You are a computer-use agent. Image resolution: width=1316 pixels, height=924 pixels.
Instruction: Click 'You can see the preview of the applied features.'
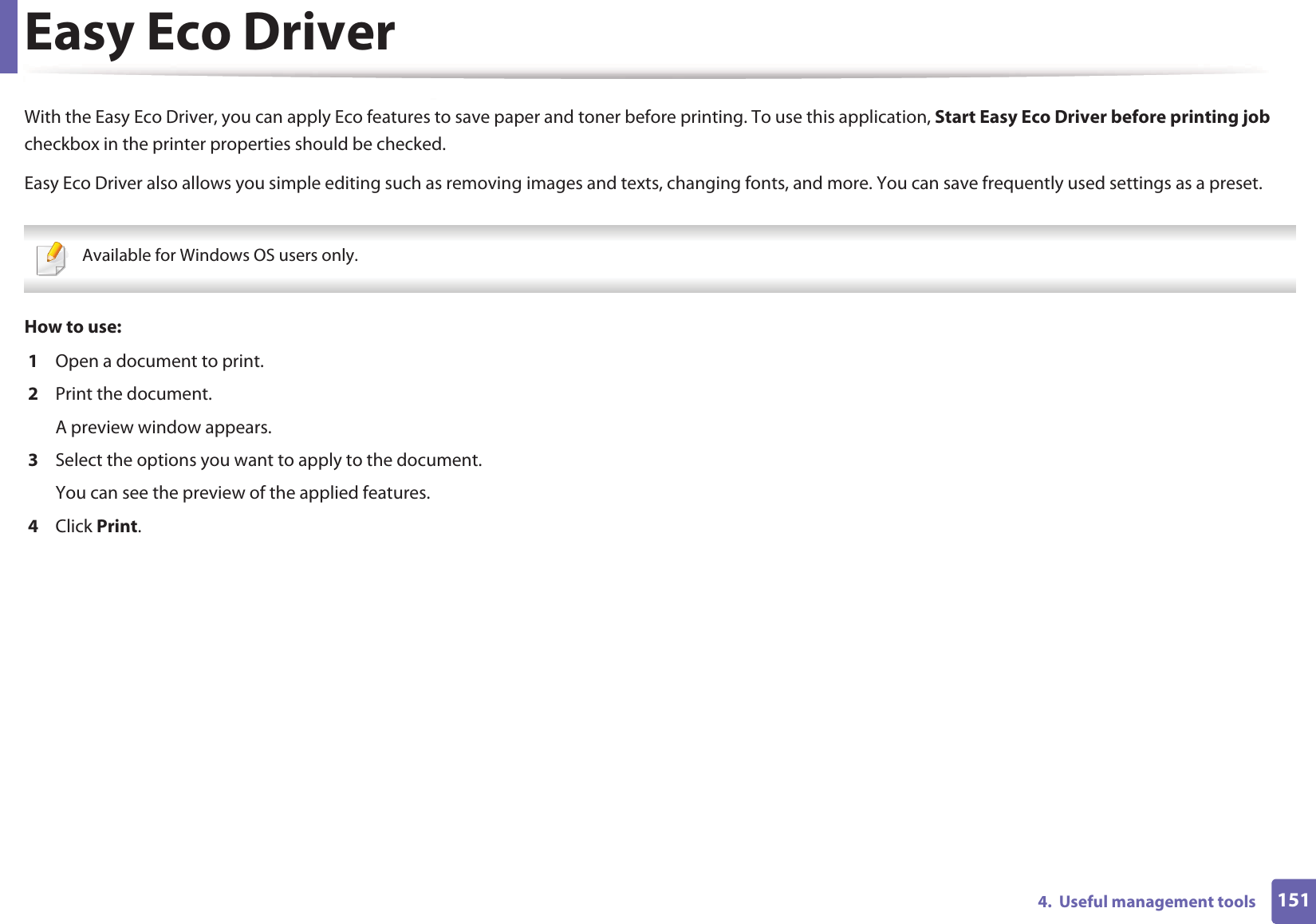point(242,493)
